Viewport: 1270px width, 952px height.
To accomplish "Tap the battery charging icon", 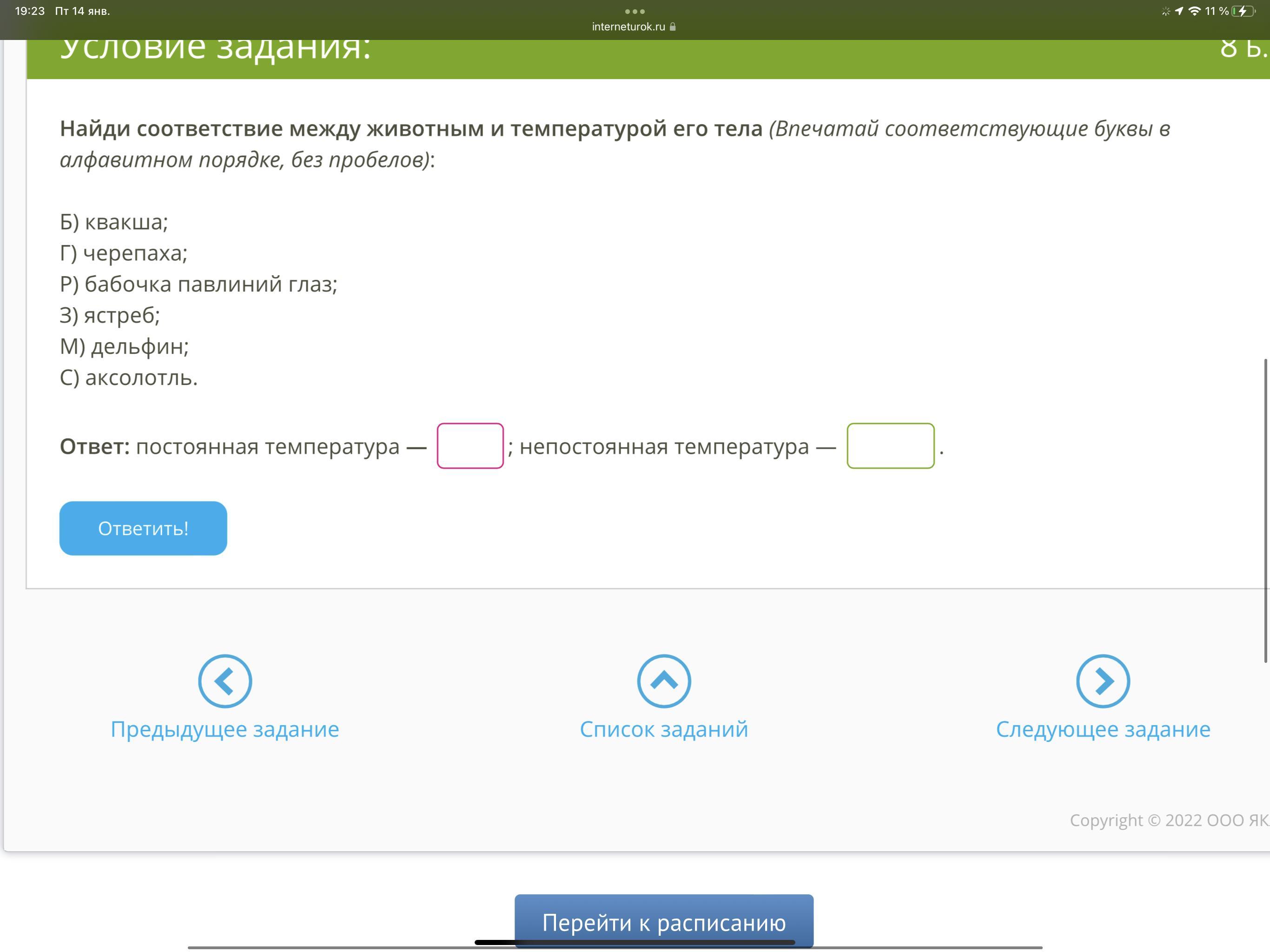I will pos(1243,11).
